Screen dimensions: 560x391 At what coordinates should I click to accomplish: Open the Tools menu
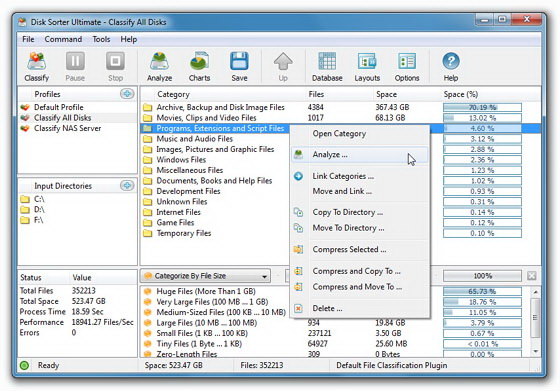(x=101, y=39)
